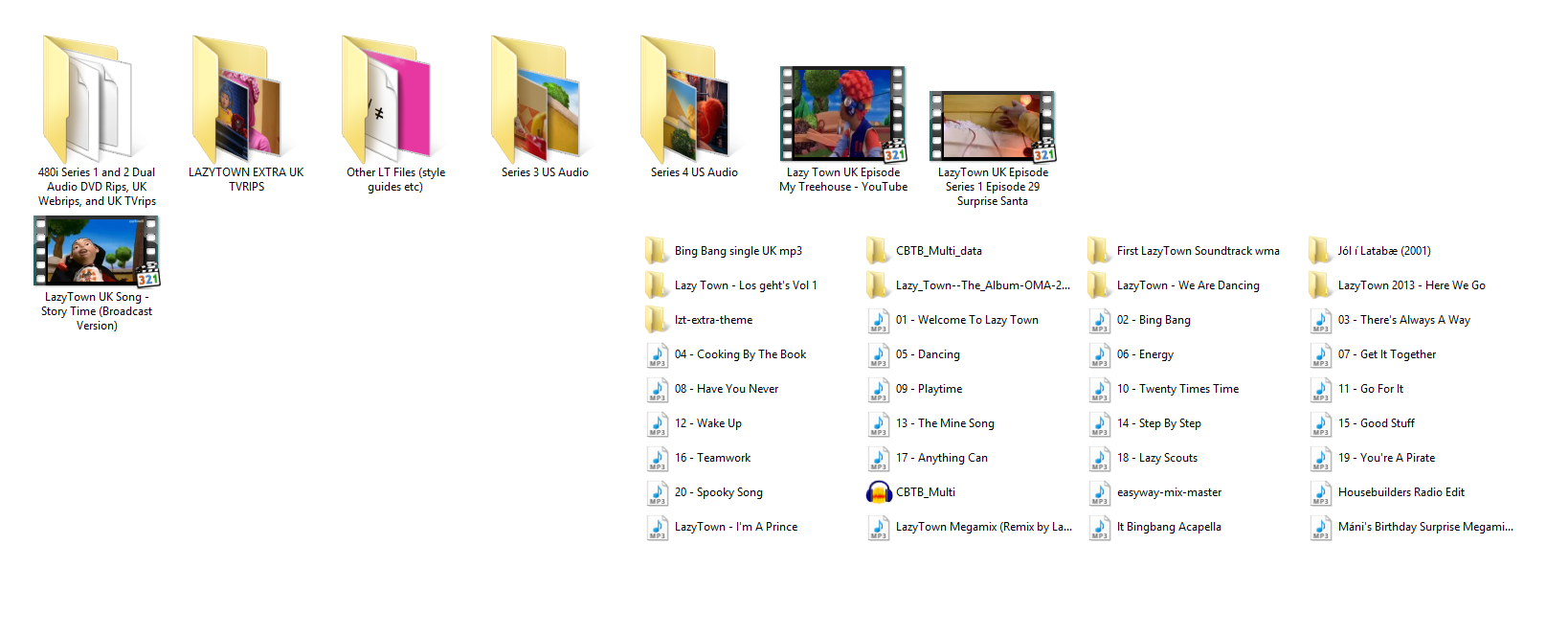Select the 19 - You're A Pirate file
The width and height of the screenshot is (1568, 636).
pos(1386,458)
